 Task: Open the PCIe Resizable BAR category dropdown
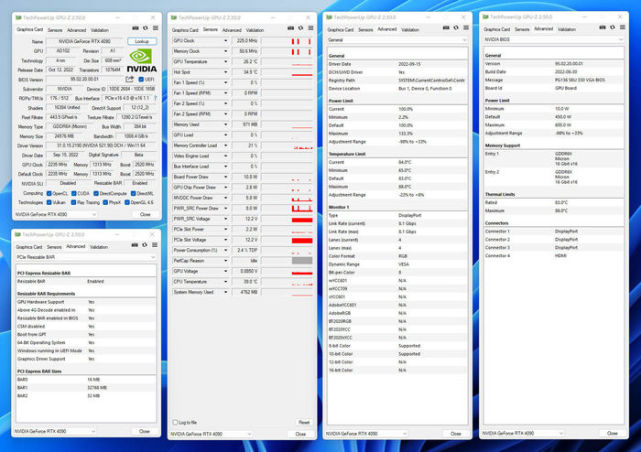coord(86,257)
